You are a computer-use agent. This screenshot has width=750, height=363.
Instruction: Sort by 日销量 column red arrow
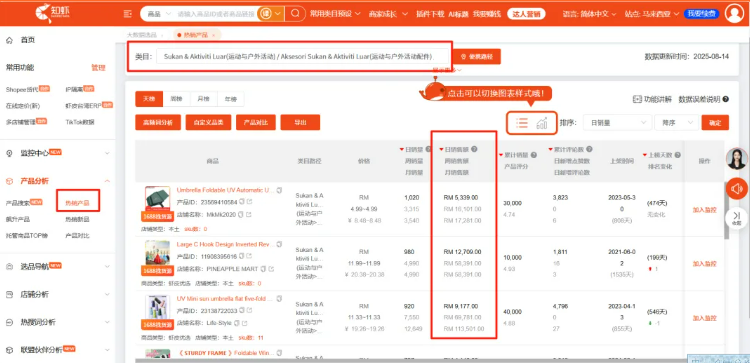coord(401,149)
